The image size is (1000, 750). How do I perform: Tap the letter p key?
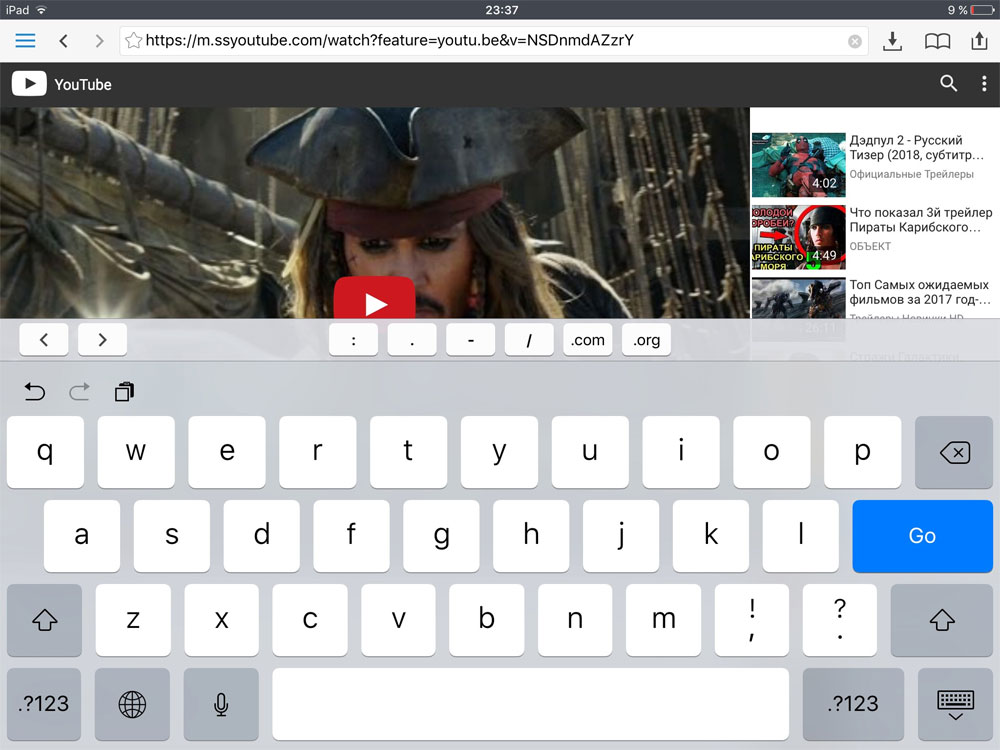click(x=862, y=452)
